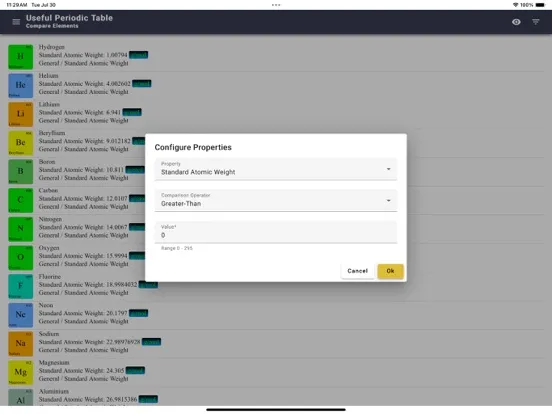
Task: Select the Oxygen O element tile
Action: pyautogui.click(x=20, y=258)
